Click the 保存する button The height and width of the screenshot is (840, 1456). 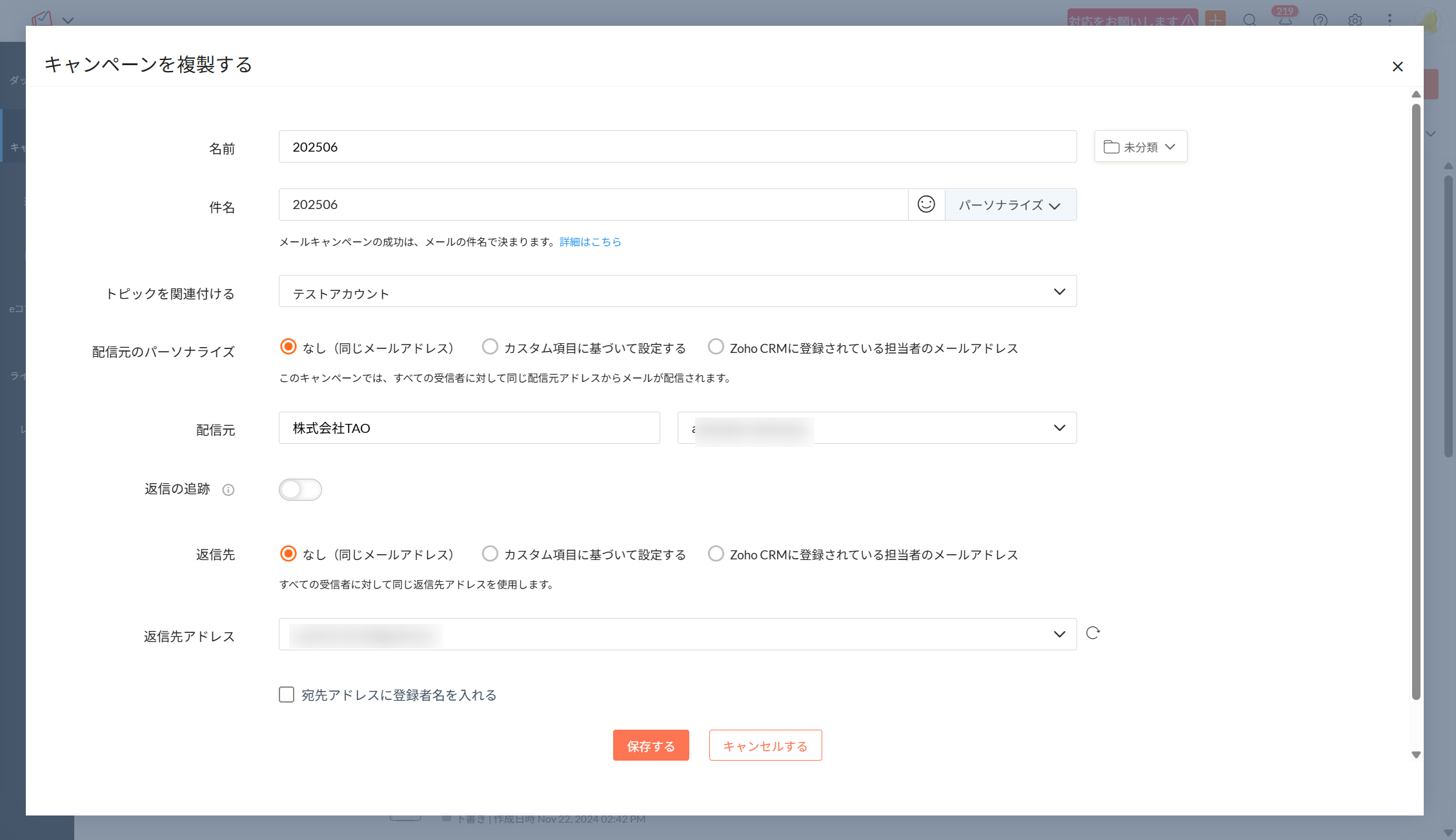point(651,746)
